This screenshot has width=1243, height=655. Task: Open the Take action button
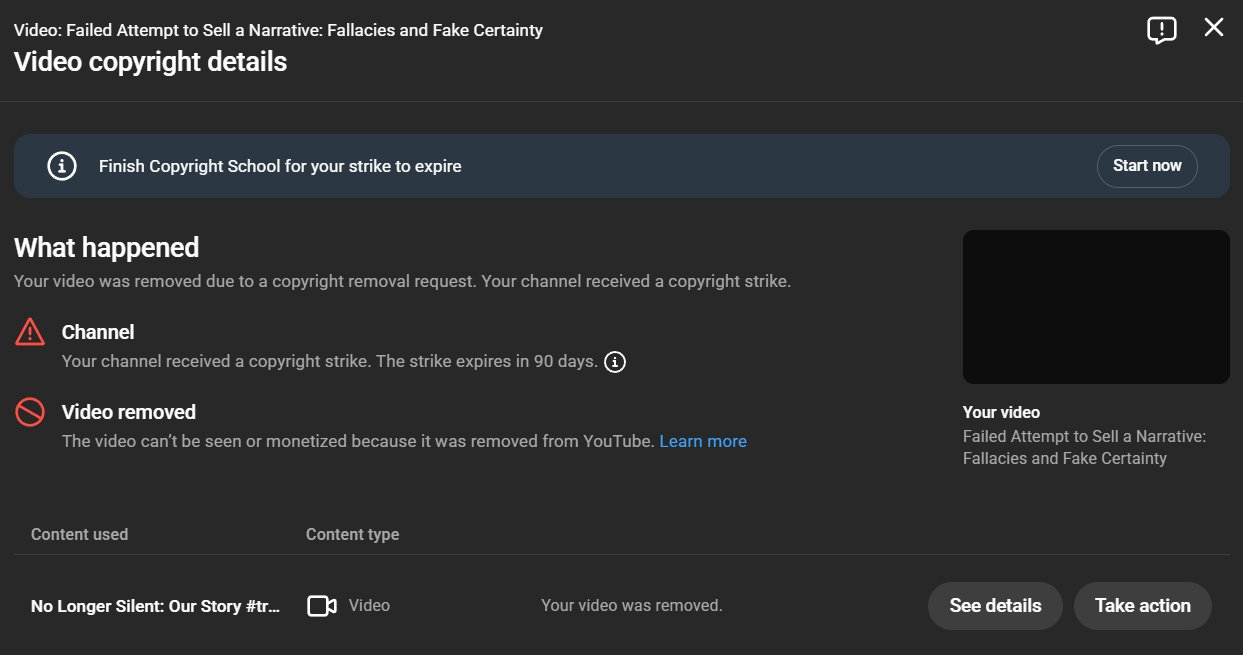(1142, 606)
